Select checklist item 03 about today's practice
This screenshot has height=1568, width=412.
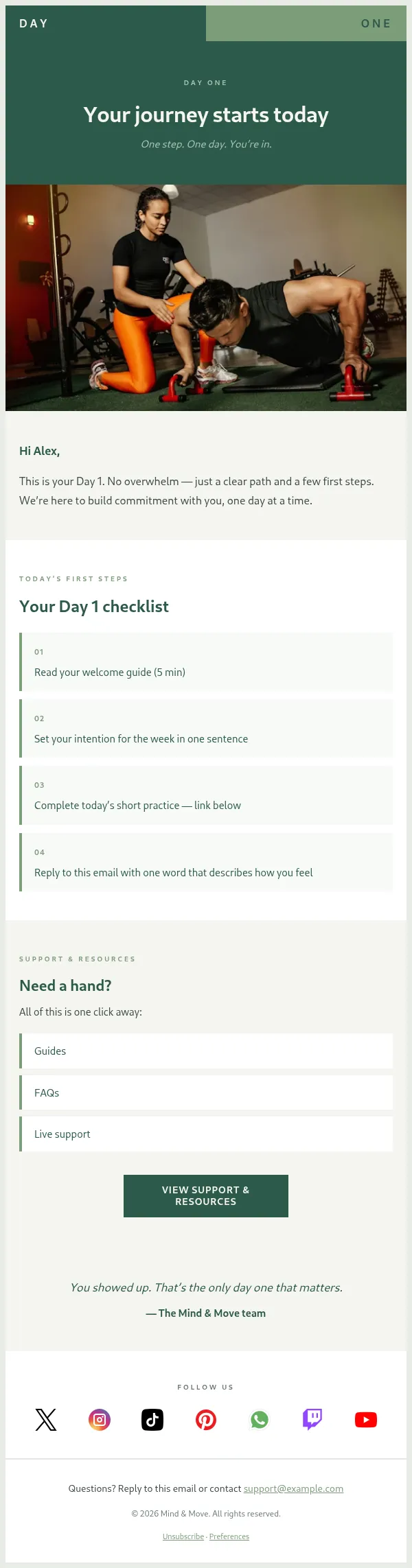tap(206, 795)
